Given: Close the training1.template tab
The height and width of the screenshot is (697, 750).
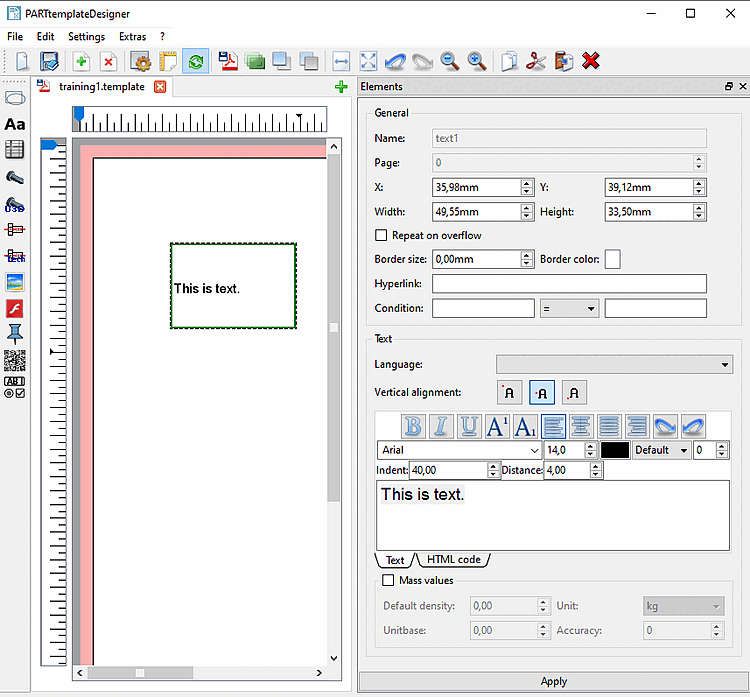Looking at the screenshot, I should [x=160, y=87].
